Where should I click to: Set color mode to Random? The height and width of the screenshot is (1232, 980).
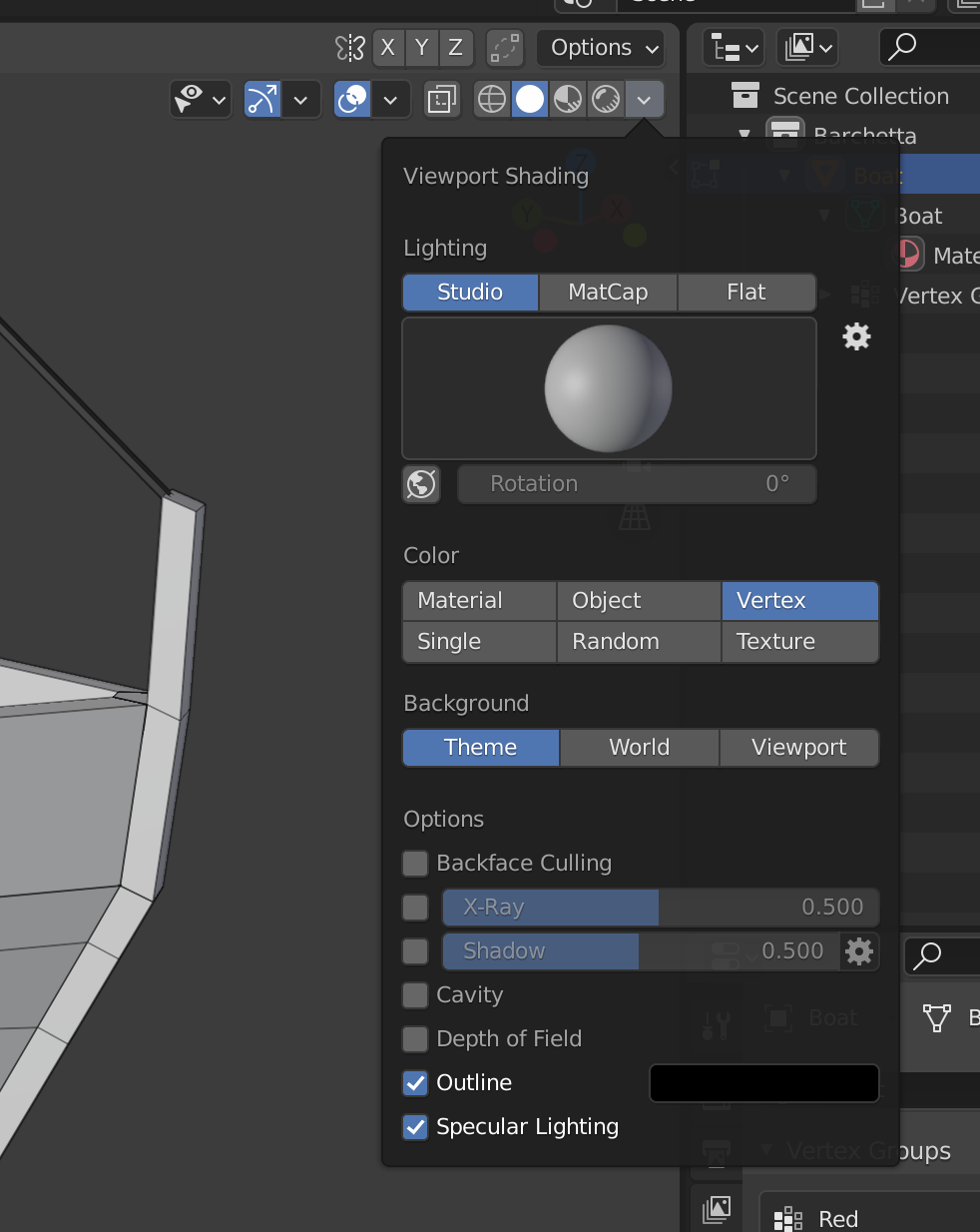point(639,642)
